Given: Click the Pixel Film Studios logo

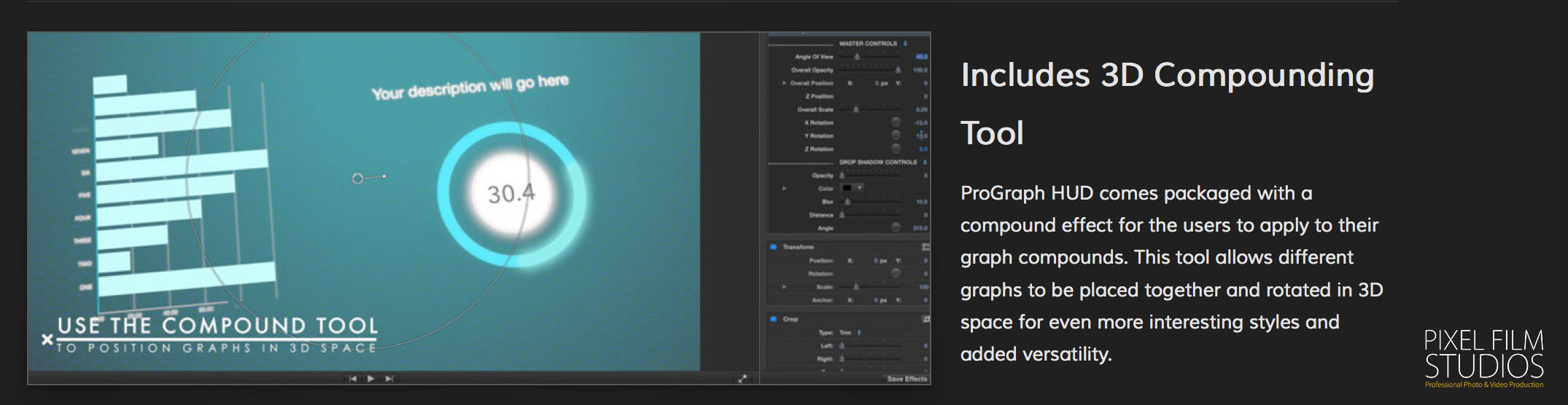Looking at the screenshot, I should [1484, 358].
